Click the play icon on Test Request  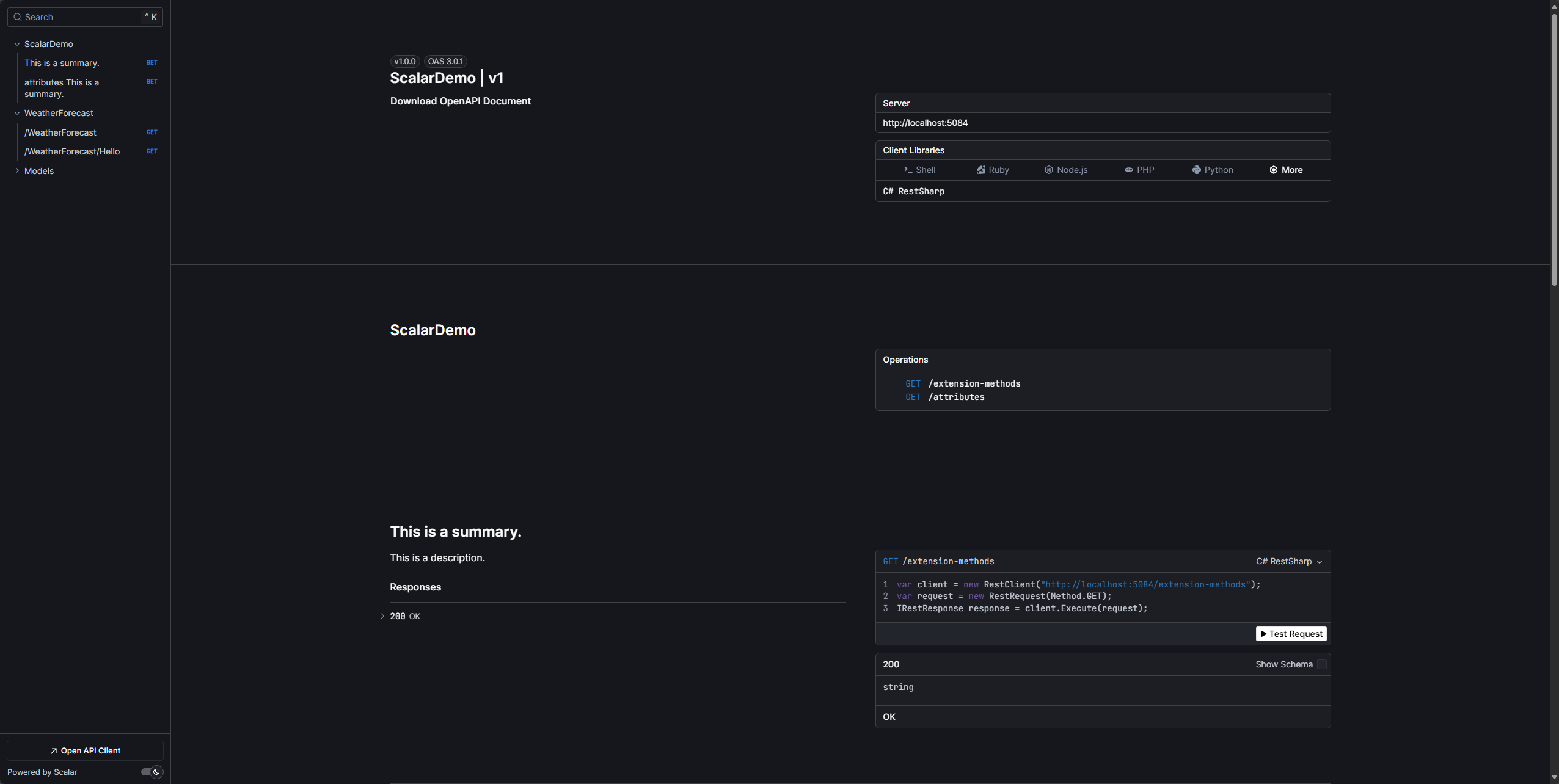pos(1264,634)
